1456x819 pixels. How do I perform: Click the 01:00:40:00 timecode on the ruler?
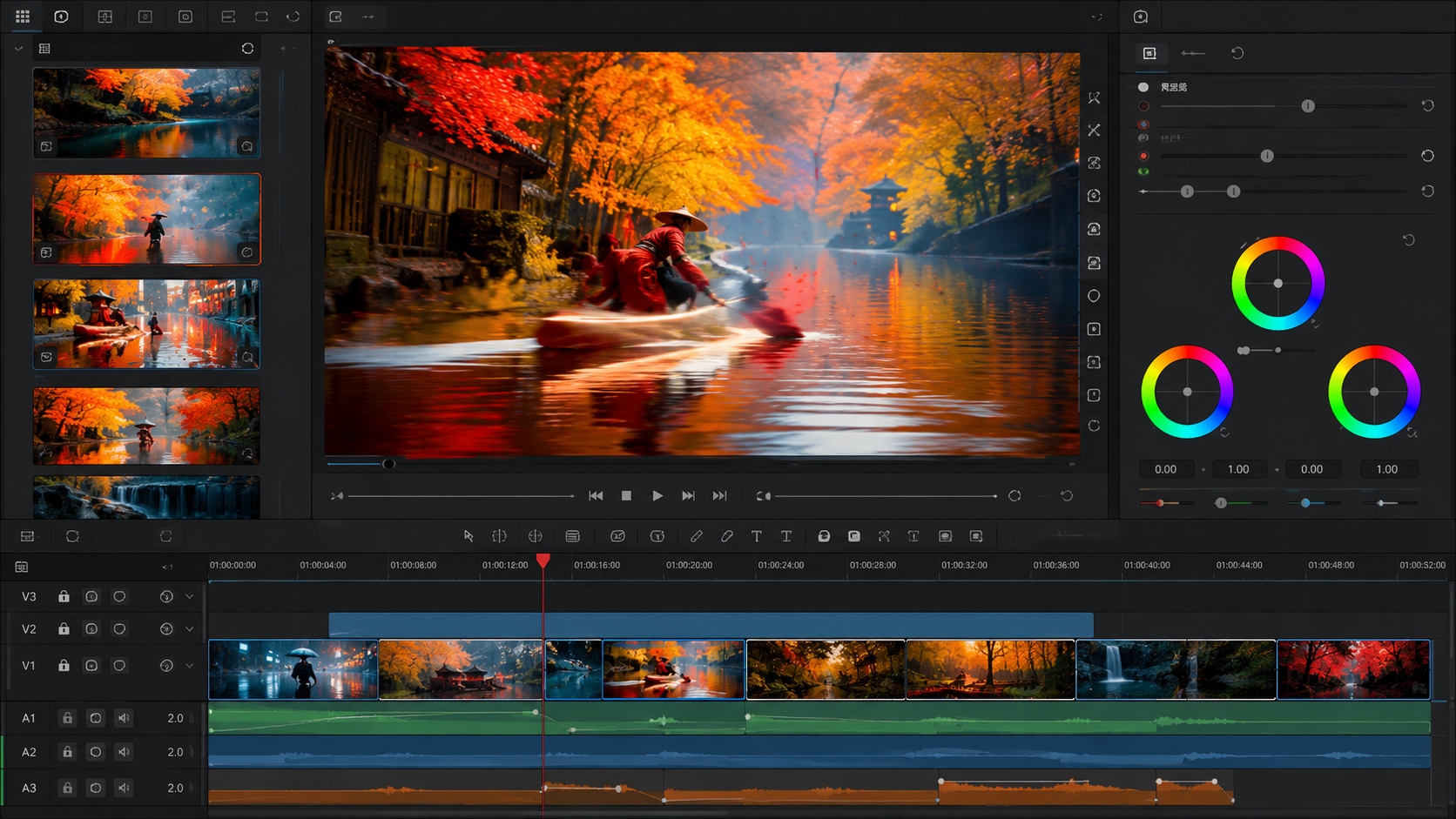pyautogui.click(x=1147, y=565)
